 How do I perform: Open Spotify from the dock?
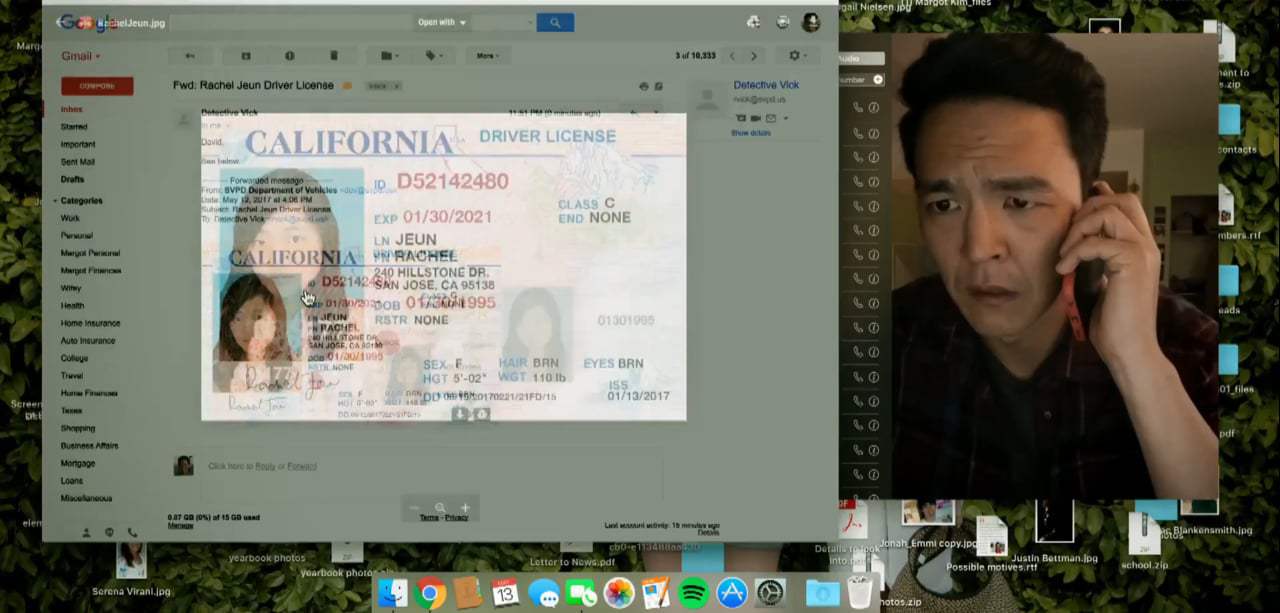(x=693, y=593)
